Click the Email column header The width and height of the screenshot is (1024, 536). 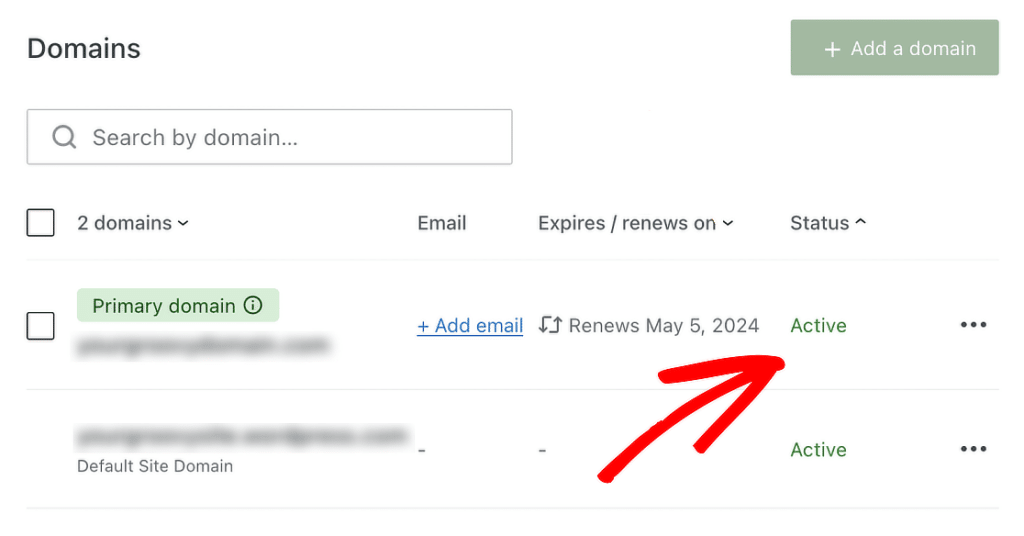441,223
